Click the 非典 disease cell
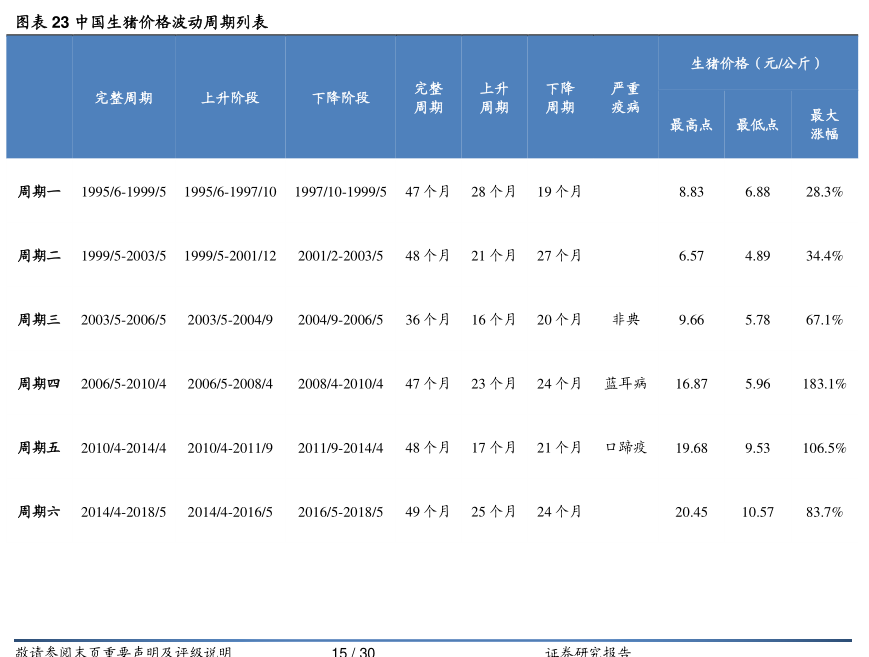 coord(625,320)
